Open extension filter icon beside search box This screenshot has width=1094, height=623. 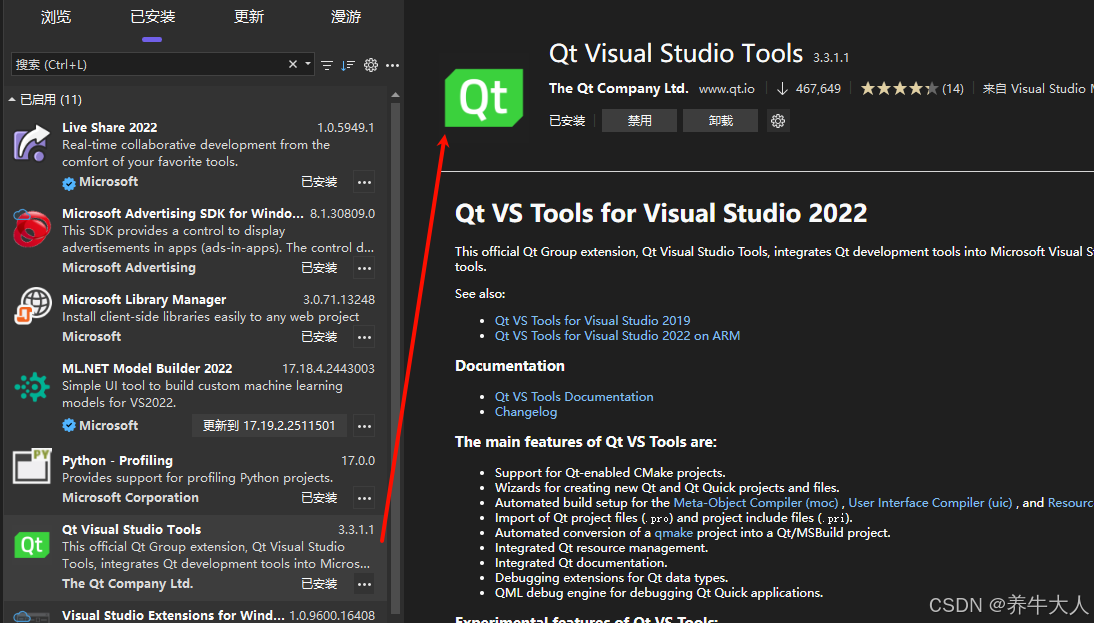pos(327,65)
